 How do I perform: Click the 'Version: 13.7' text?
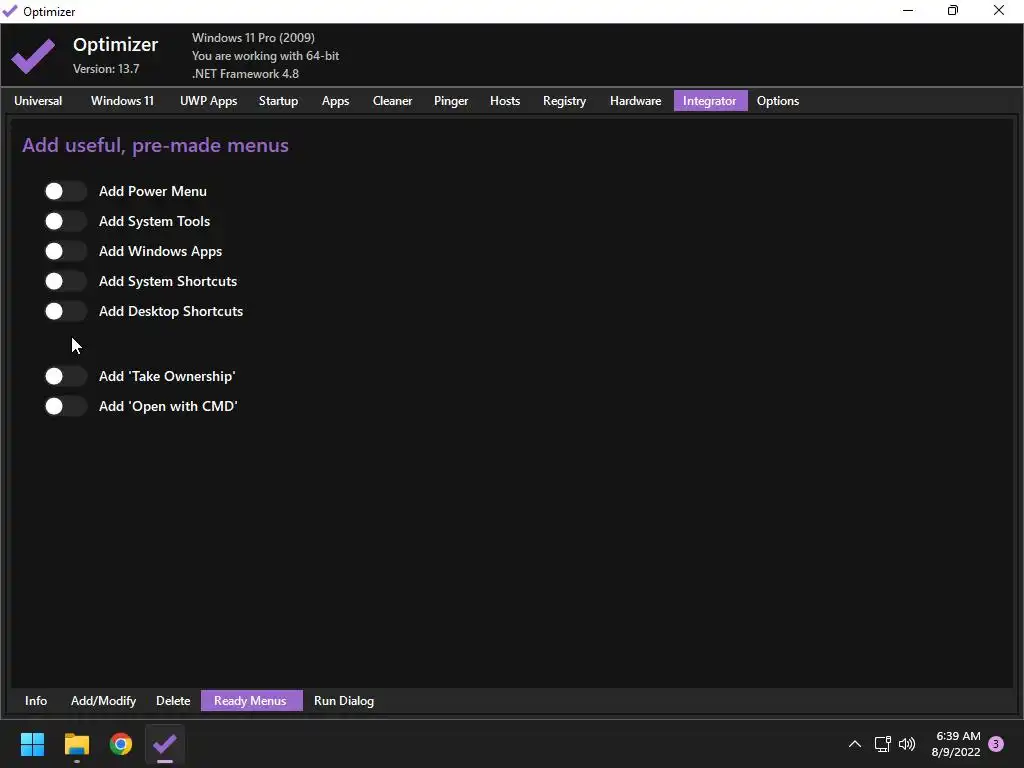pos(106,69)
